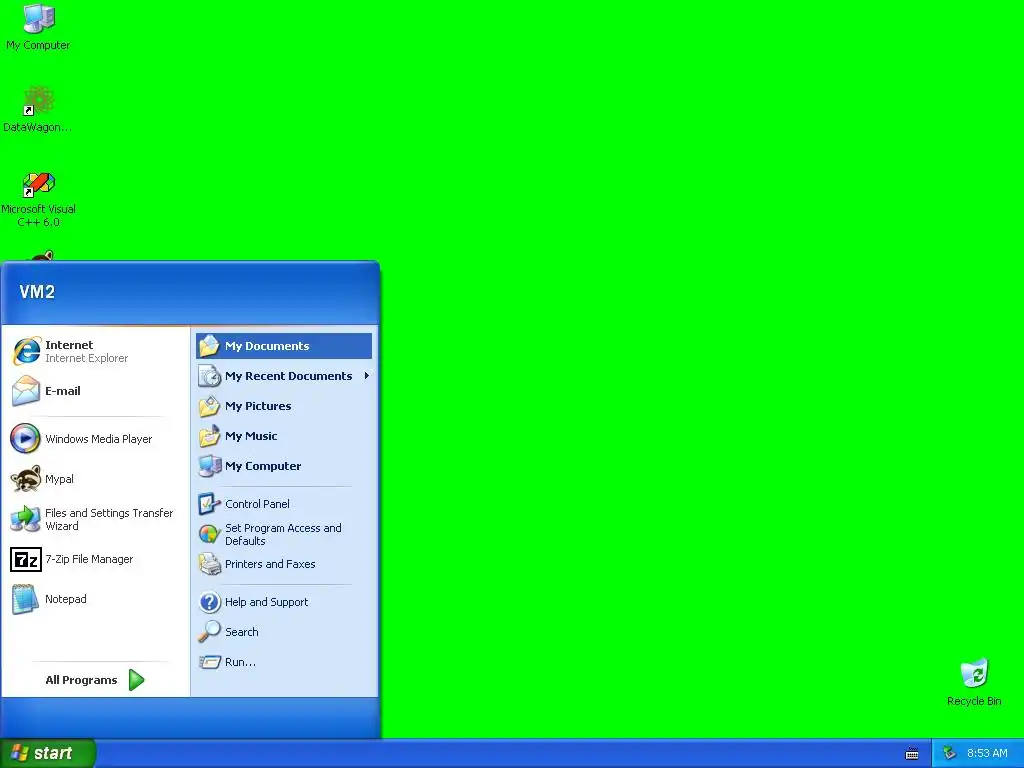Open Printers and Faxes
The height and width of the screenshot is (768, 1024).
coord(284,564)
